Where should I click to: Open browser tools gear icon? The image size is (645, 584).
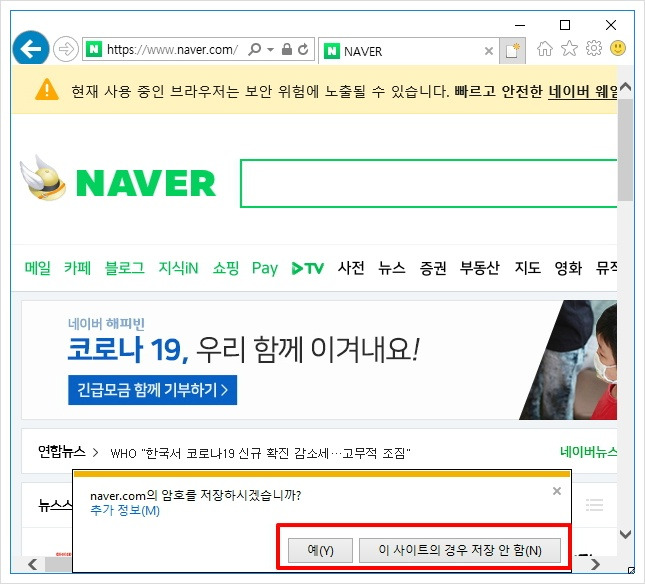594,49
